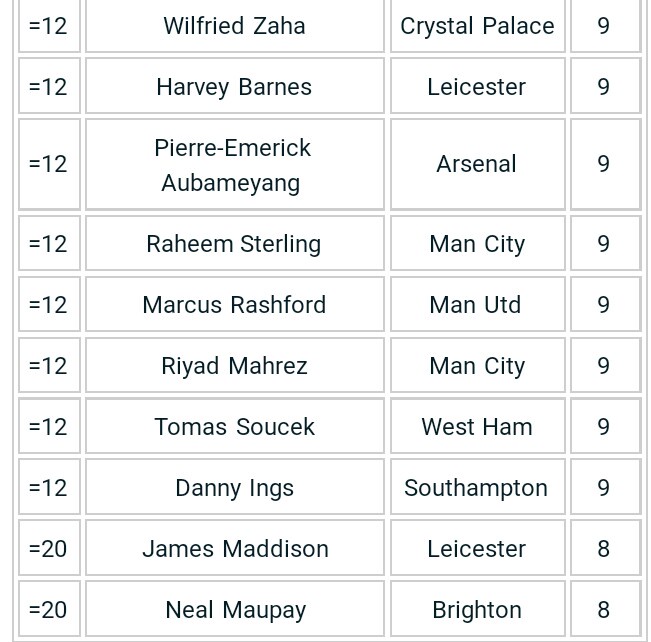Select the Danny Ings table cell

pos(234,488)
